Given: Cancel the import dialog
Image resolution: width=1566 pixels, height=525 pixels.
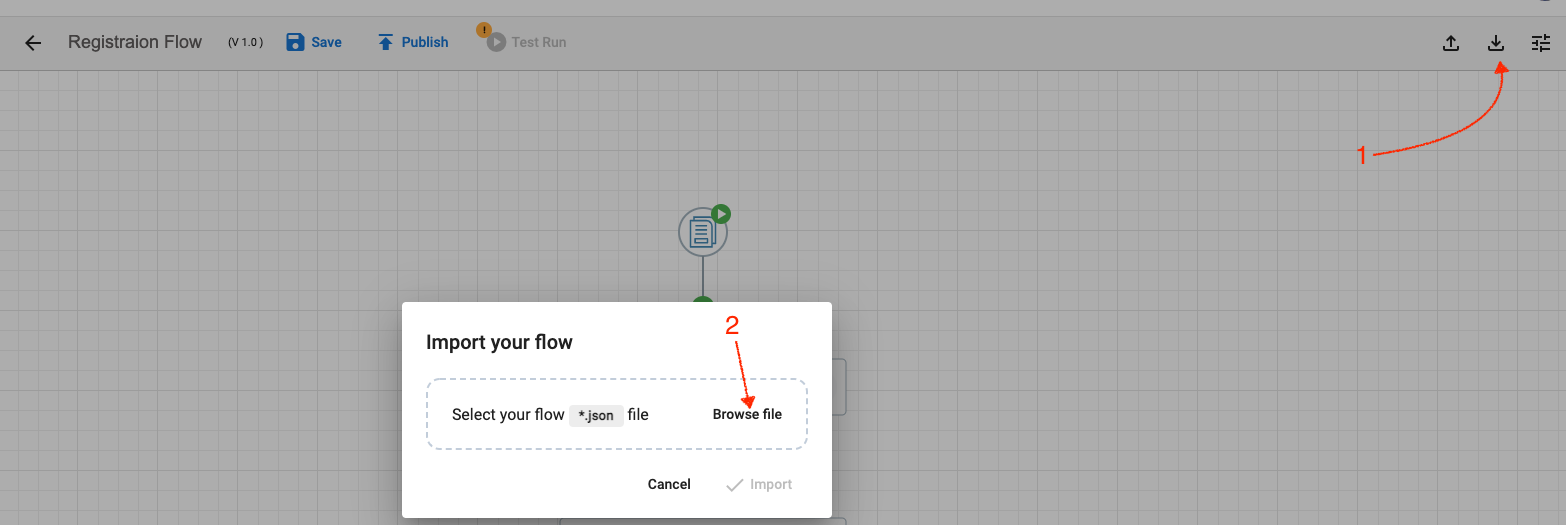Looking at the screenshot, I should [669, 484].
